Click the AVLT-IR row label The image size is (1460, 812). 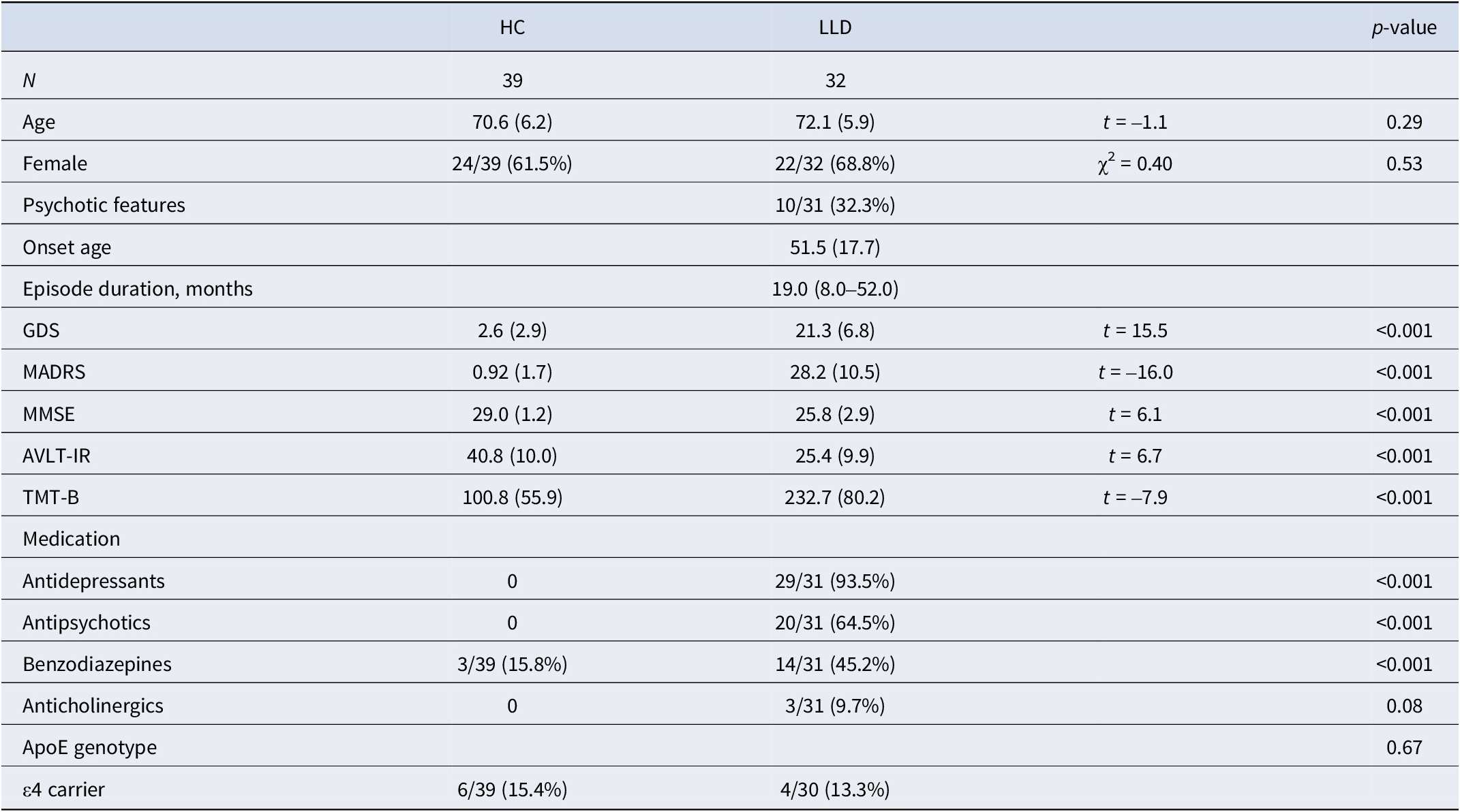tap(57, 456)
